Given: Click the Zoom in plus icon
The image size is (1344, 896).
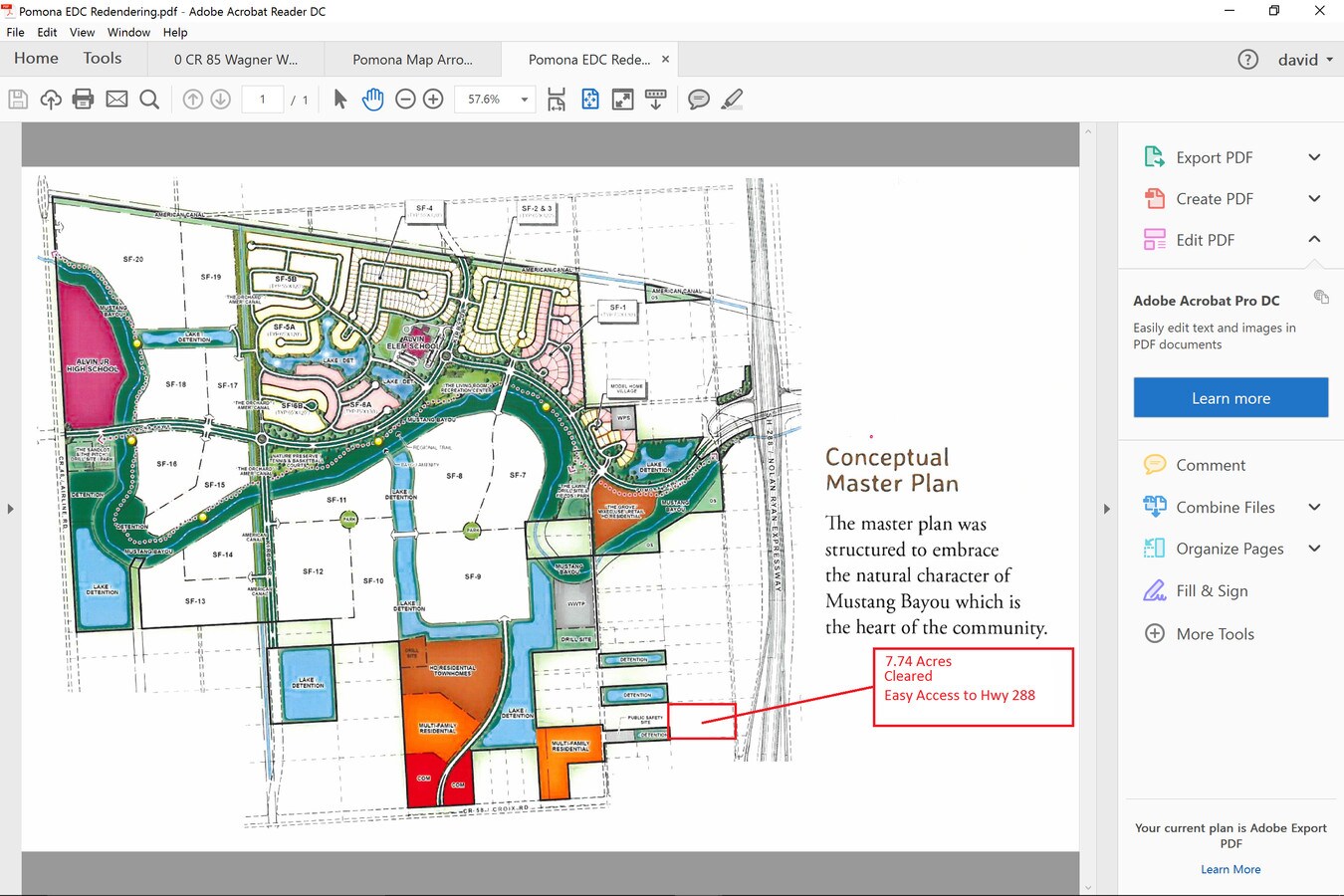Looking at the screenshot, I should click(x=433, y=99).
